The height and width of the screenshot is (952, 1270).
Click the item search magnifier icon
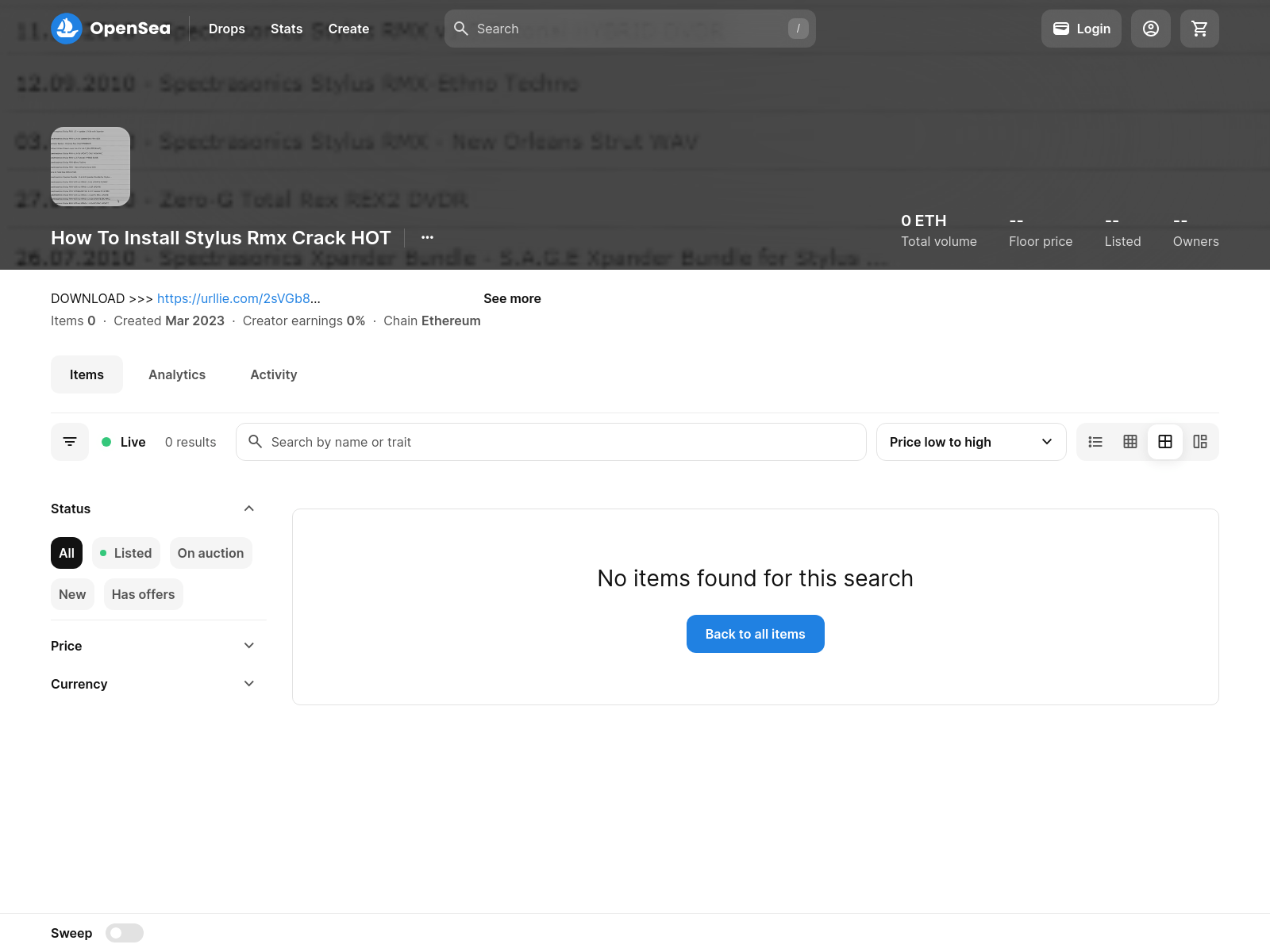256,441
